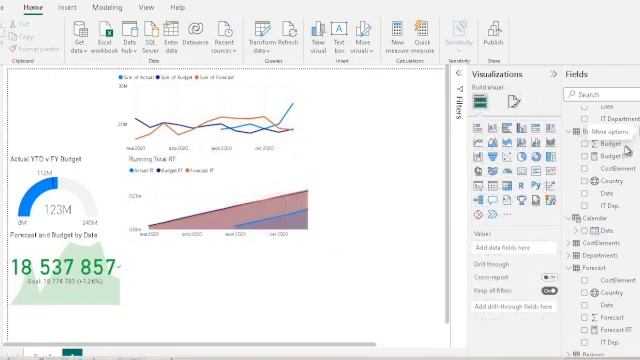Insert a Text box
Viewport: 640px width, 360px height.
(339, 37)
